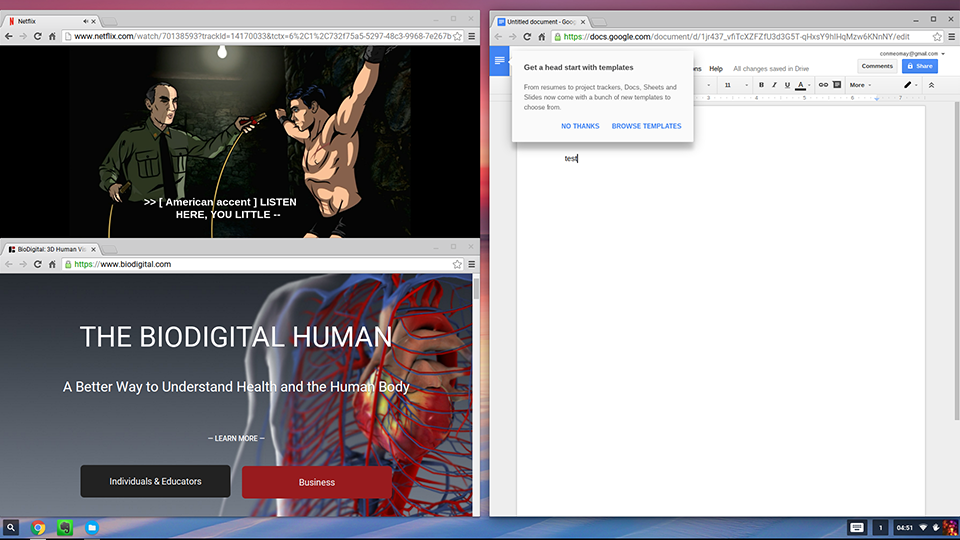Reload the Google Docs page
This screenshot has height=540, width=960.
point(527,37)
